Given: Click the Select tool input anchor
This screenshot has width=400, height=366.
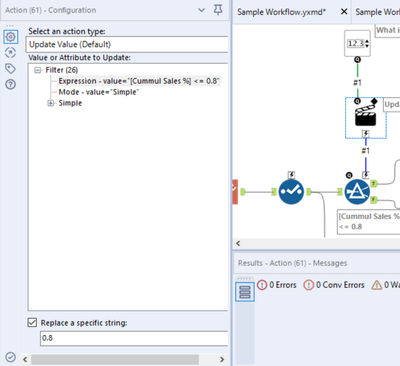Looking at the screenshot, I should 274,192.
